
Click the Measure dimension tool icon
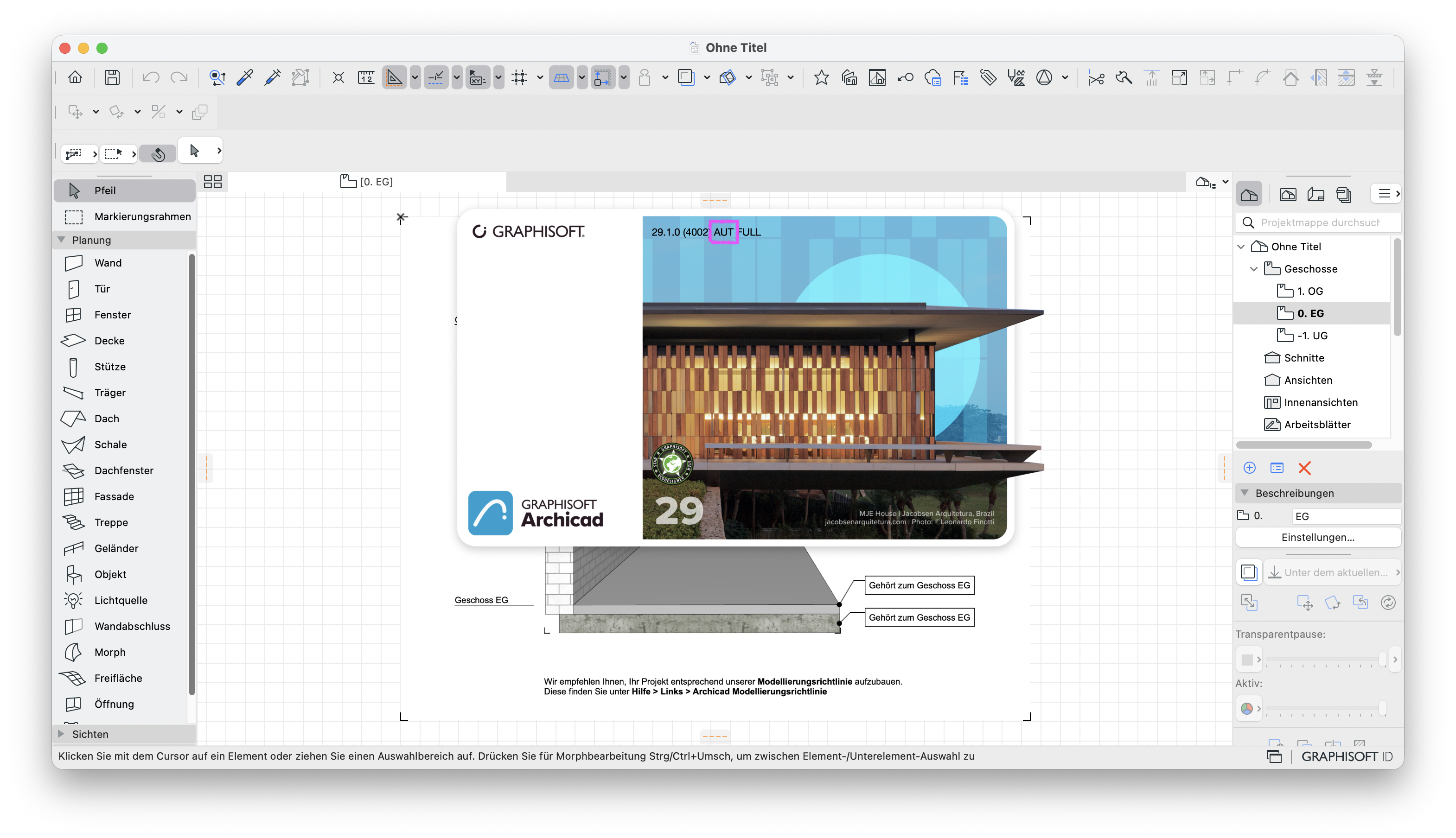[x=366, y=77]
